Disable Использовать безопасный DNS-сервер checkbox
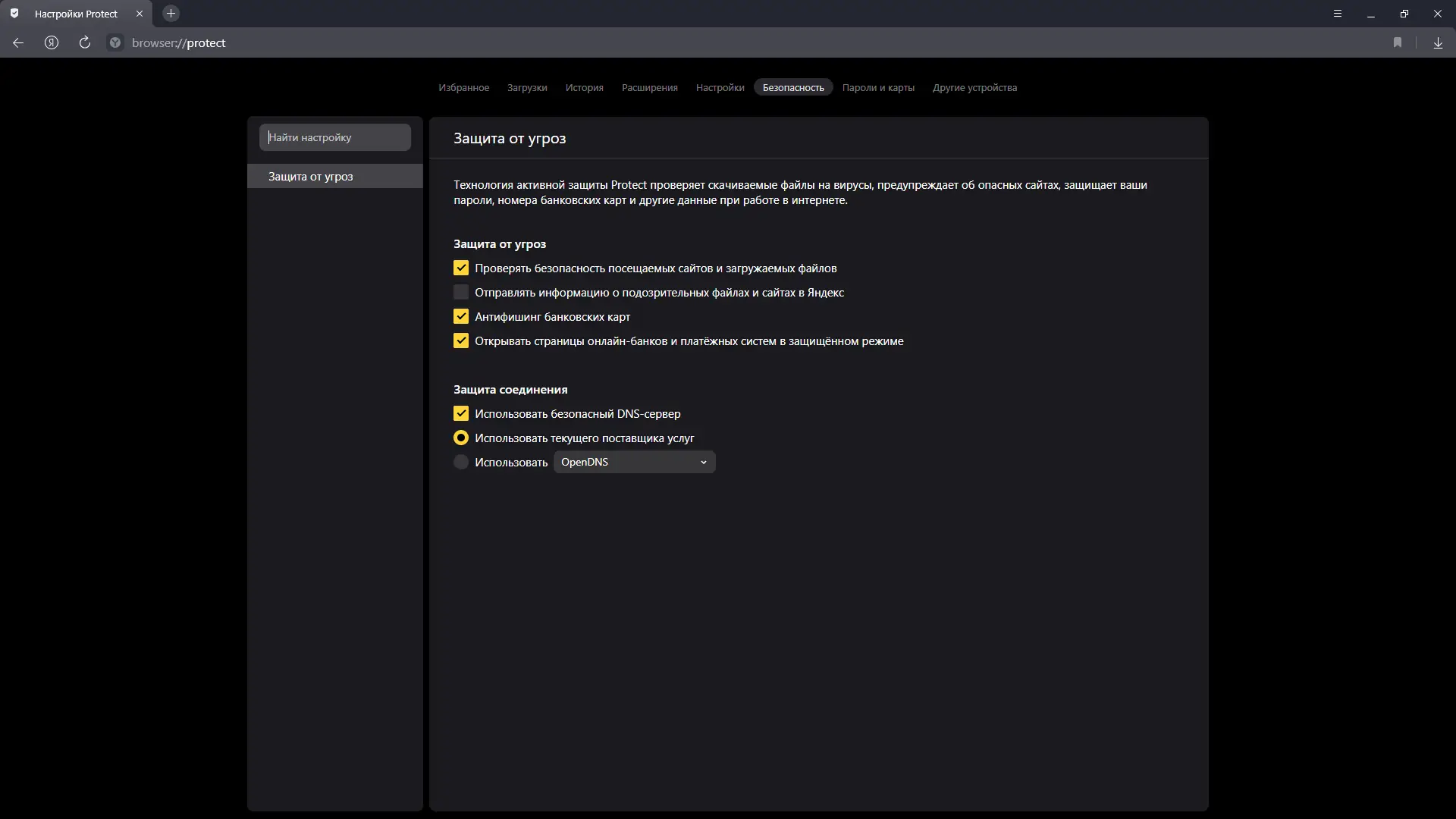The width and height of the screenshot is (1456, 819). click(461, 413)
